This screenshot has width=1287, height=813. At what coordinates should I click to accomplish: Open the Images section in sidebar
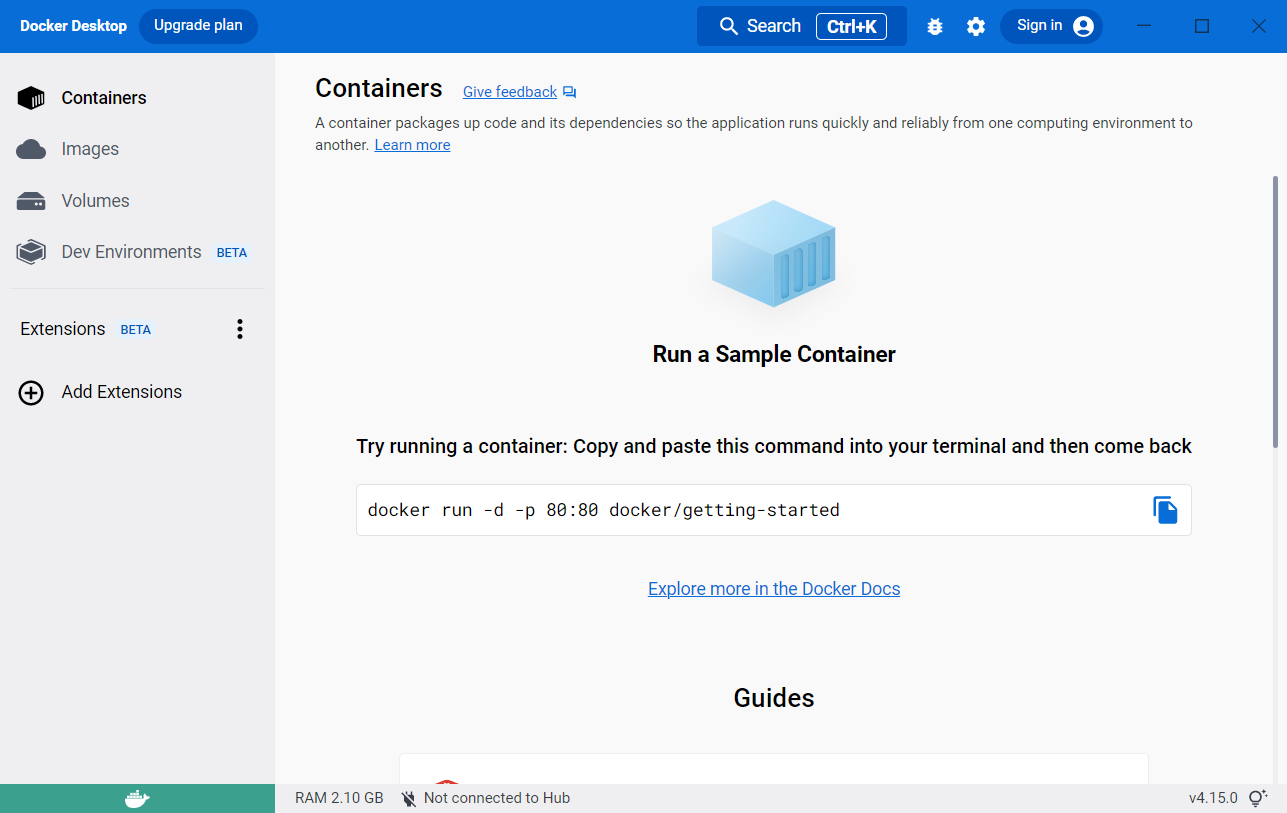(137, 149)
